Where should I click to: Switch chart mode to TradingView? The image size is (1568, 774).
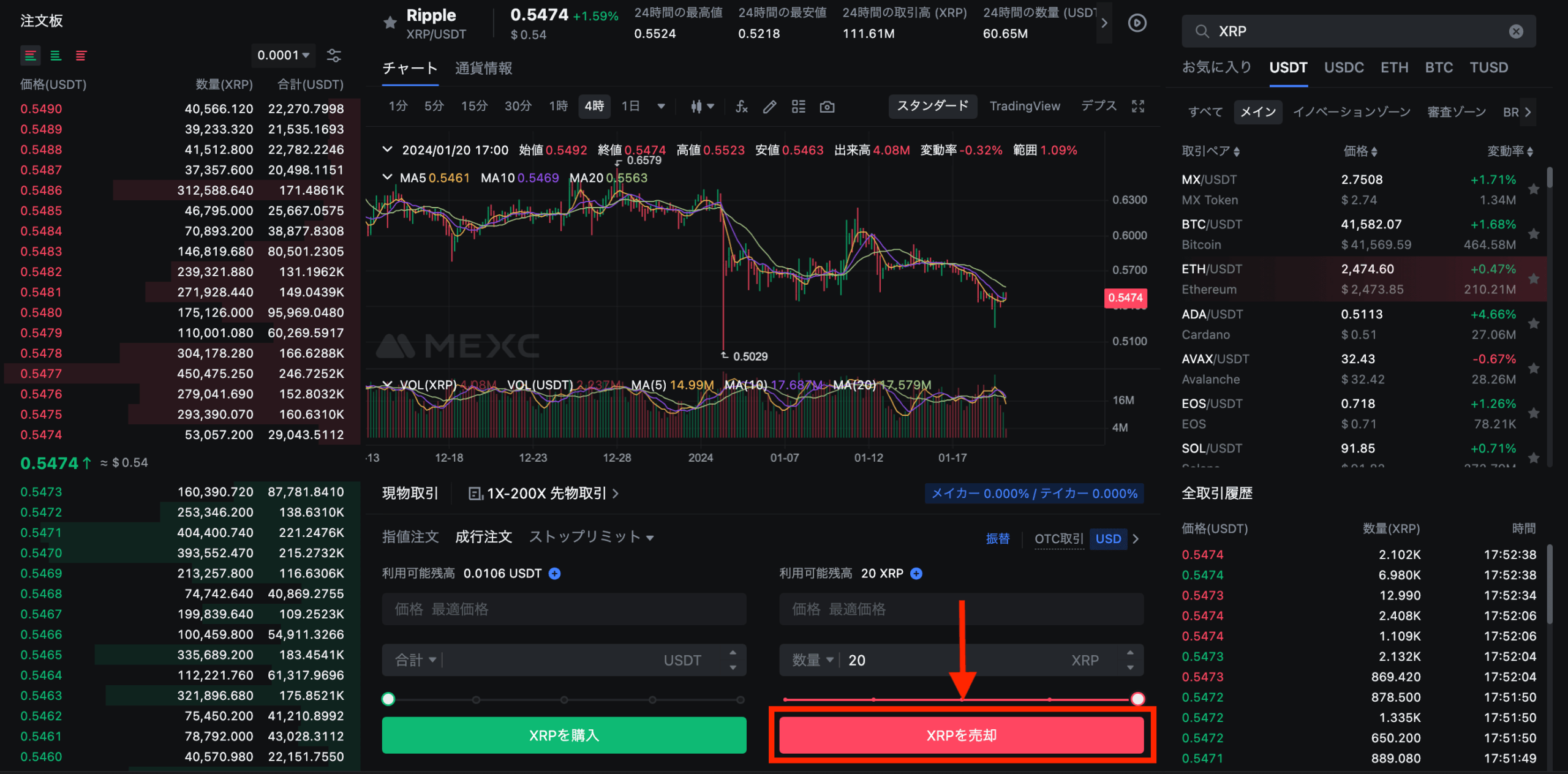coord(1025,107)
